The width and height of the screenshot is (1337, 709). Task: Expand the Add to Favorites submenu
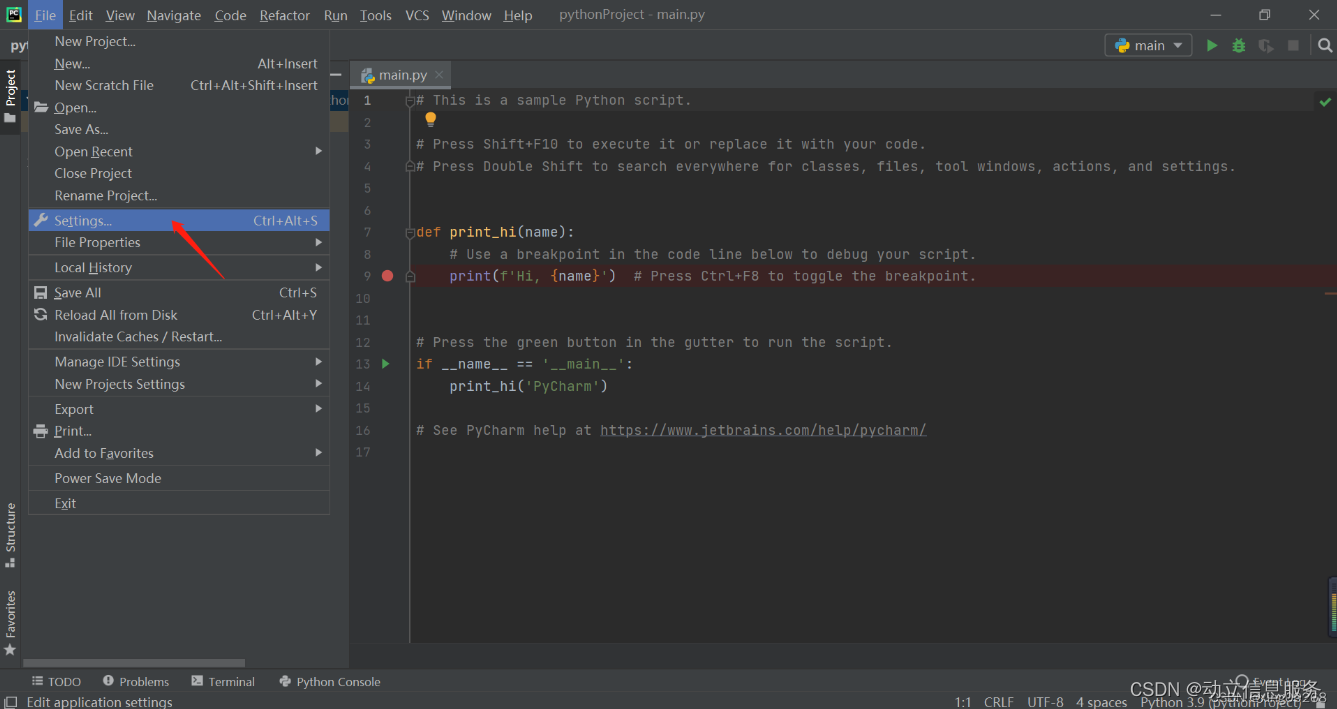pyautogui.click(x=179, y=453)
